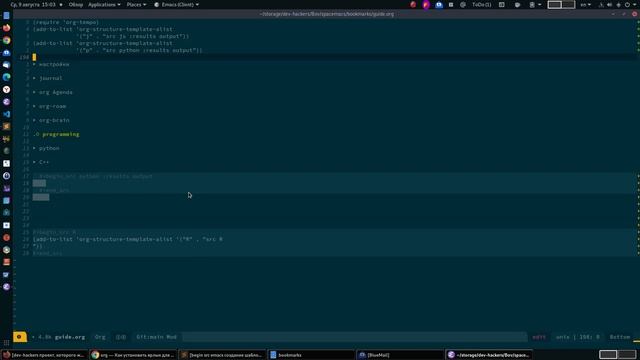Open the Places menu
This screenshot has height=360, width=640.
[x=136, y=4]
